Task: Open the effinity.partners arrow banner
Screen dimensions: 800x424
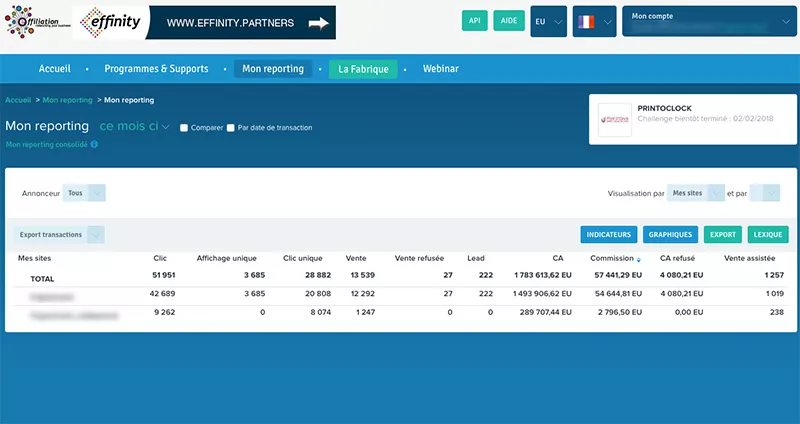Action: coord(246,22)
